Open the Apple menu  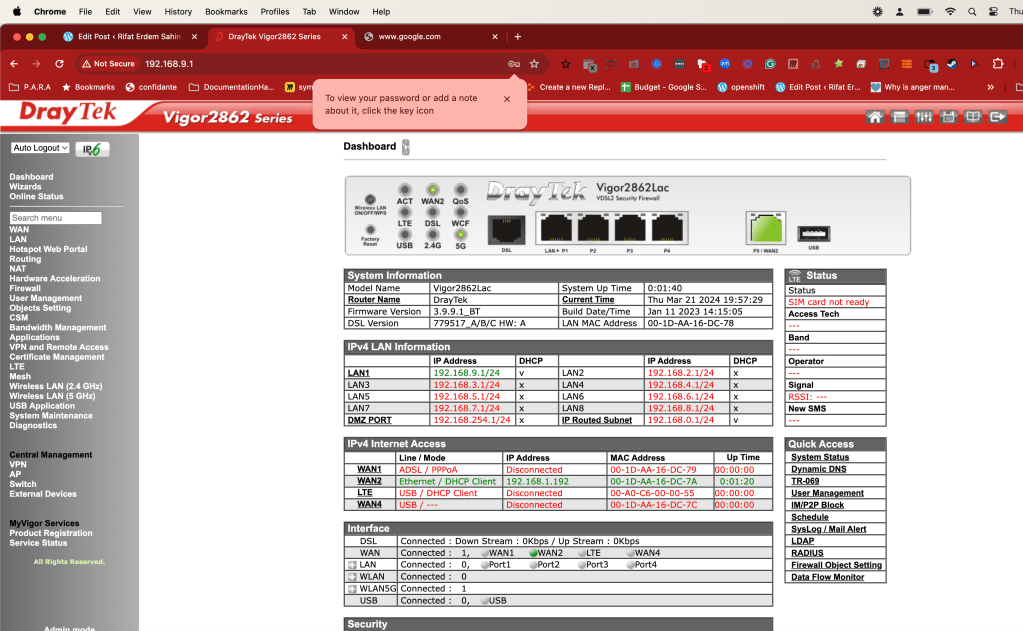click(17, 12)
